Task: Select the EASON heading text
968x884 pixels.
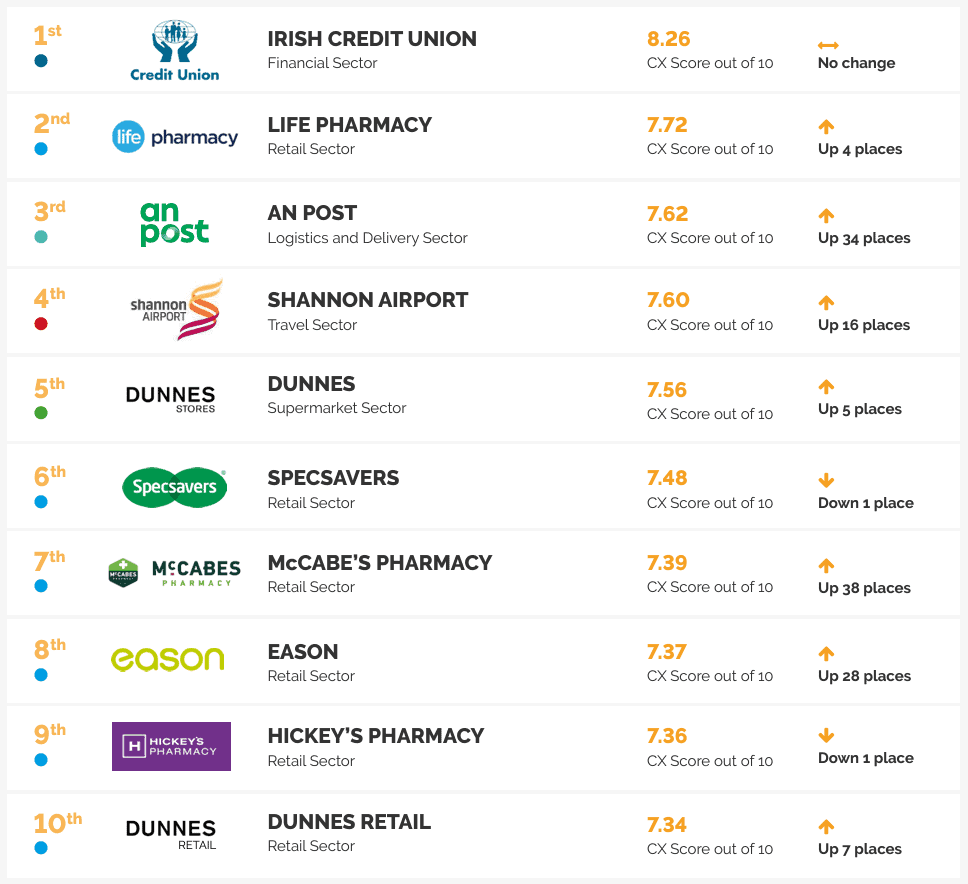Action: [302, 652]
